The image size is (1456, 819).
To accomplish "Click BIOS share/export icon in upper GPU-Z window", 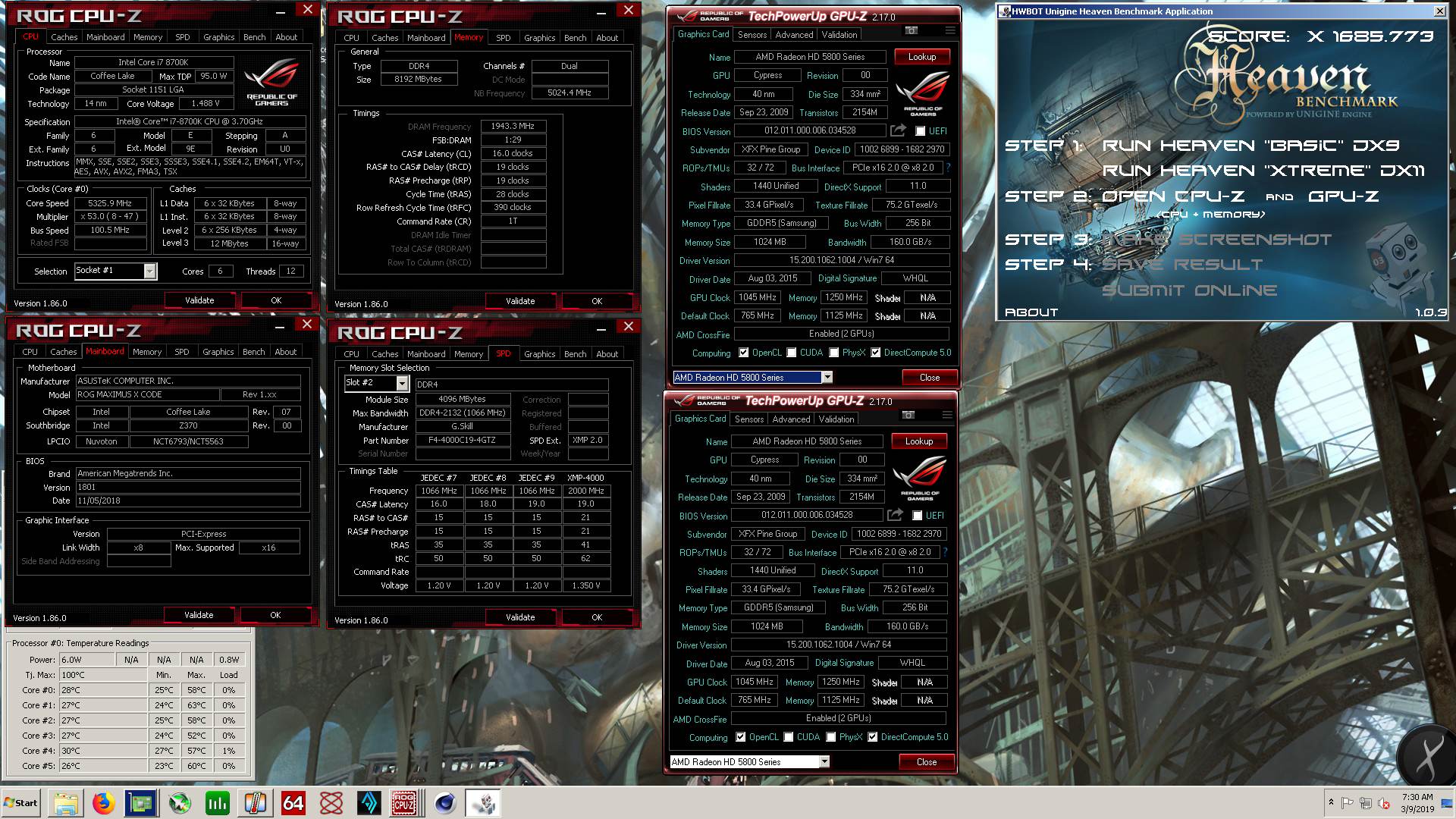I will [898, 130].
